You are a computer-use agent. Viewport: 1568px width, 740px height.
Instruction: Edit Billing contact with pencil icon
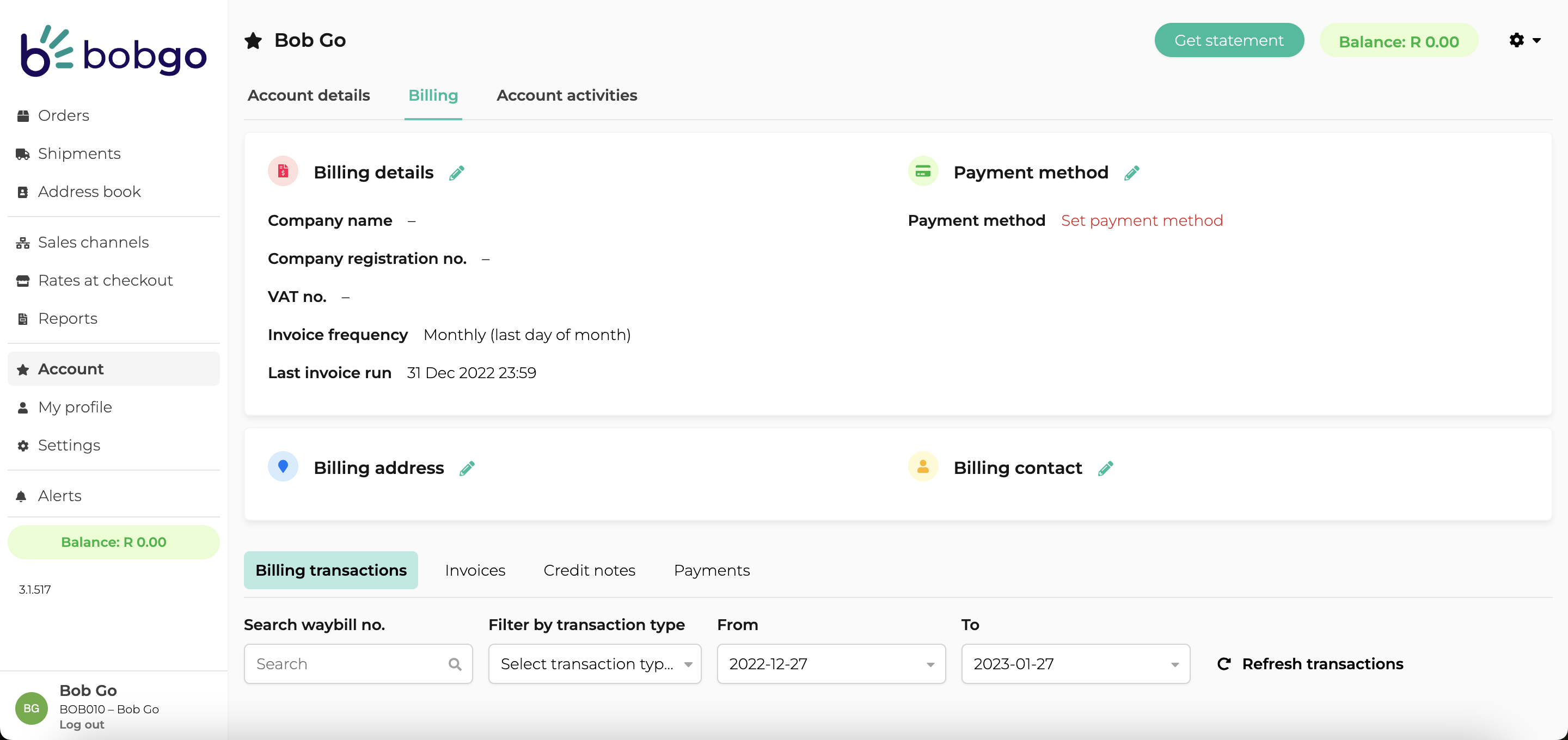(x=1105, y=468)
